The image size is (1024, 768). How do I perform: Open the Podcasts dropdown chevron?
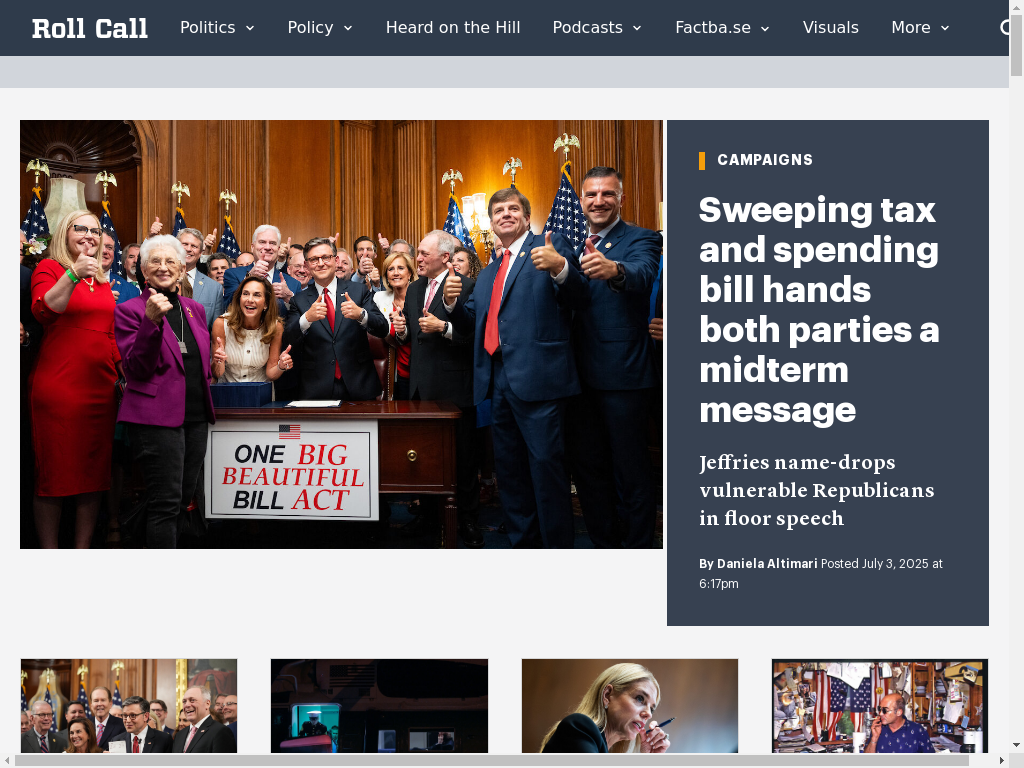click(x=637, y=28)
